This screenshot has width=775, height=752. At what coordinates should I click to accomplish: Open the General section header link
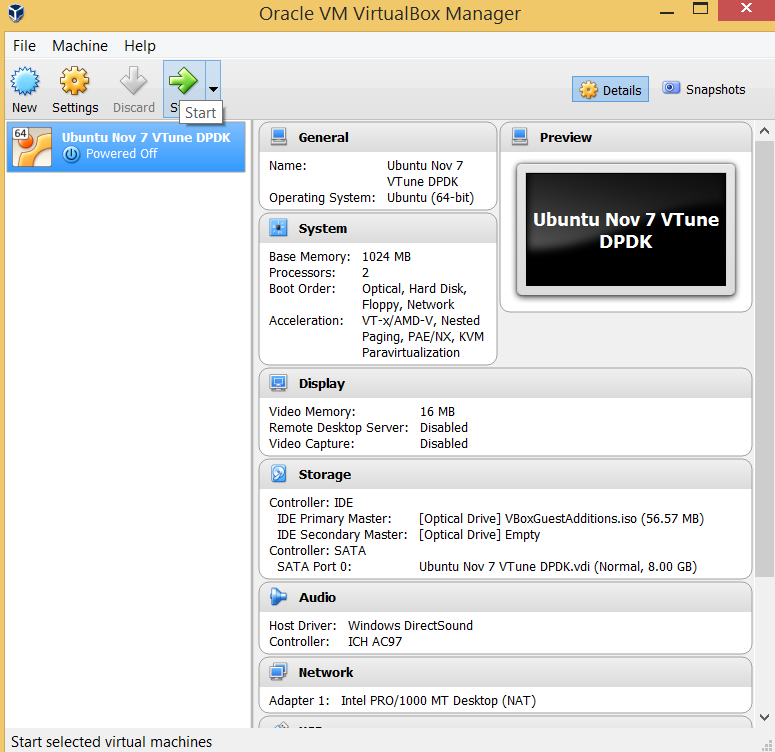click(323, 137)
